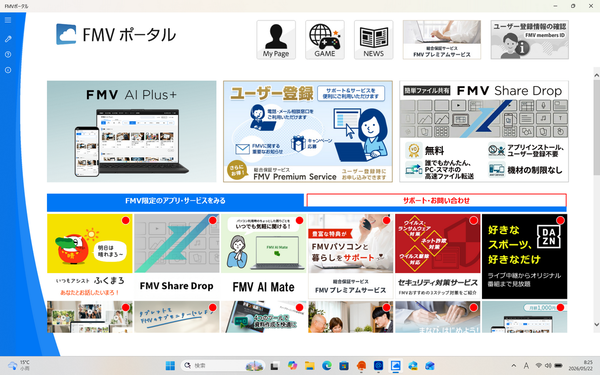Open the FMV AI Plus+ banner
Image resolution: width=600 pixels, height=375 pixels.
132,131
